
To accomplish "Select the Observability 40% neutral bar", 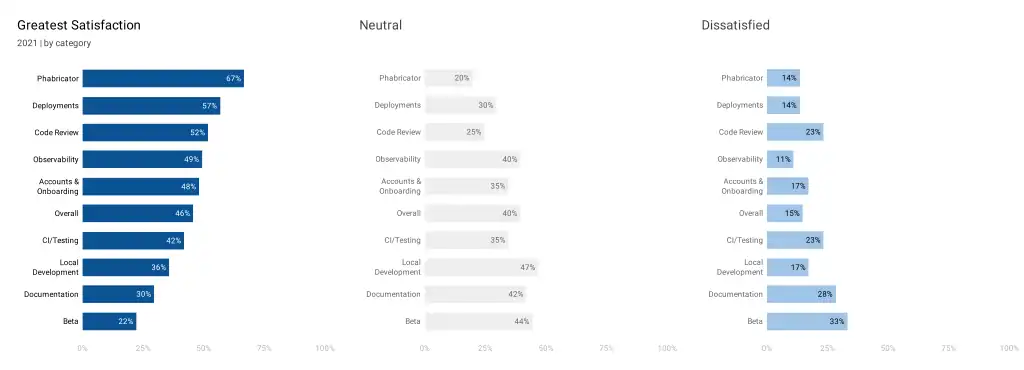I will (473, 159).
